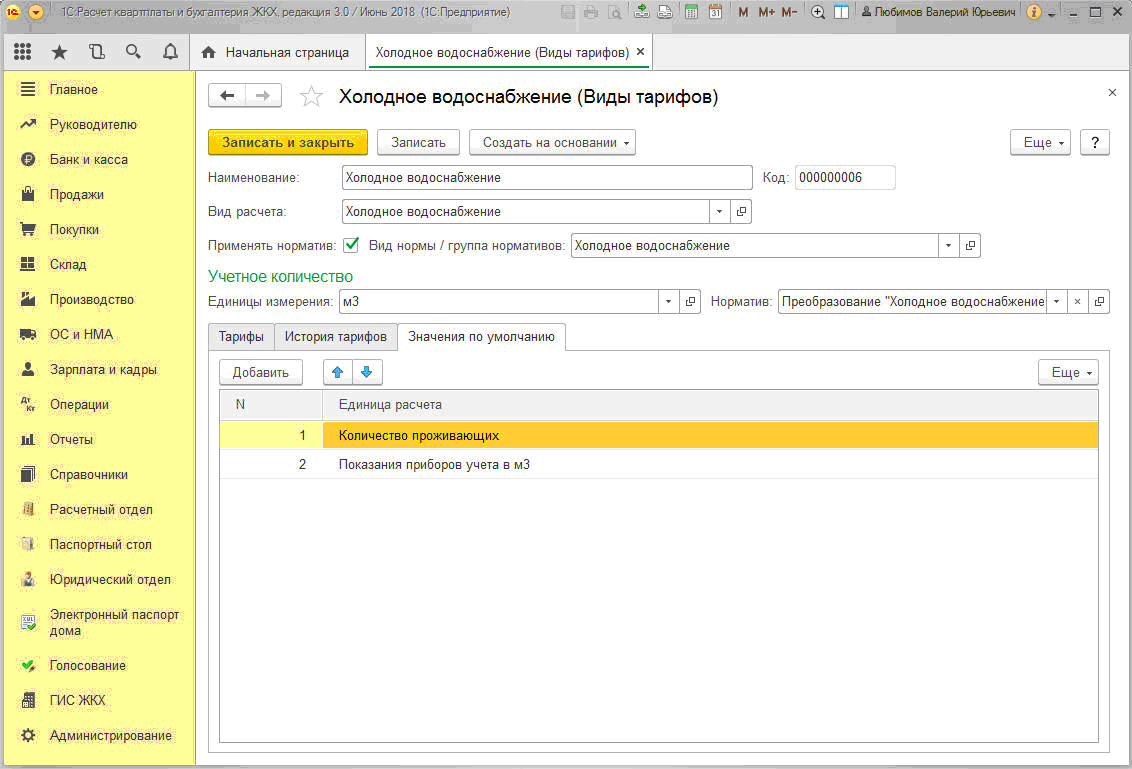The width and height of the screenshot is (1132, 769).
Task: Open the info icon in title bar
Action: pyautogui.click(x=1034, y=12)
